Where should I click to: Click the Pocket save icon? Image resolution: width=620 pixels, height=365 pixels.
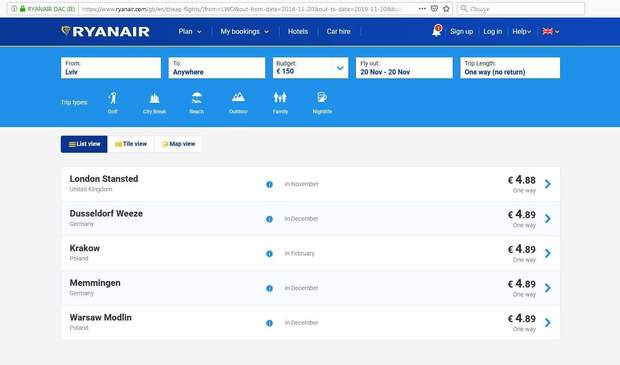coord(434,8)
